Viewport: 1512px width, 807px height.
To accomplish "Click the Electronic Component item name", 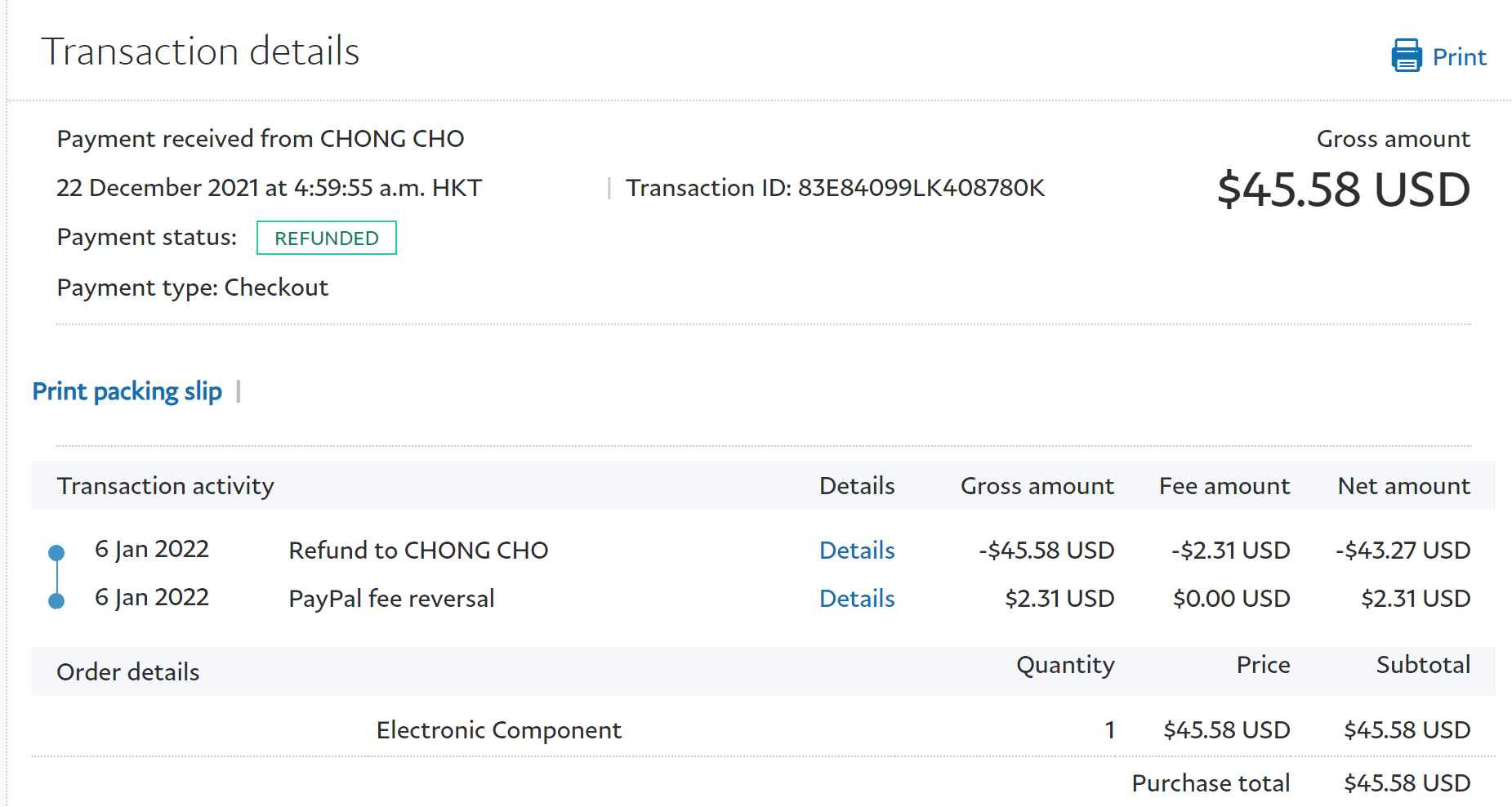I will click(x=498, y=730).
